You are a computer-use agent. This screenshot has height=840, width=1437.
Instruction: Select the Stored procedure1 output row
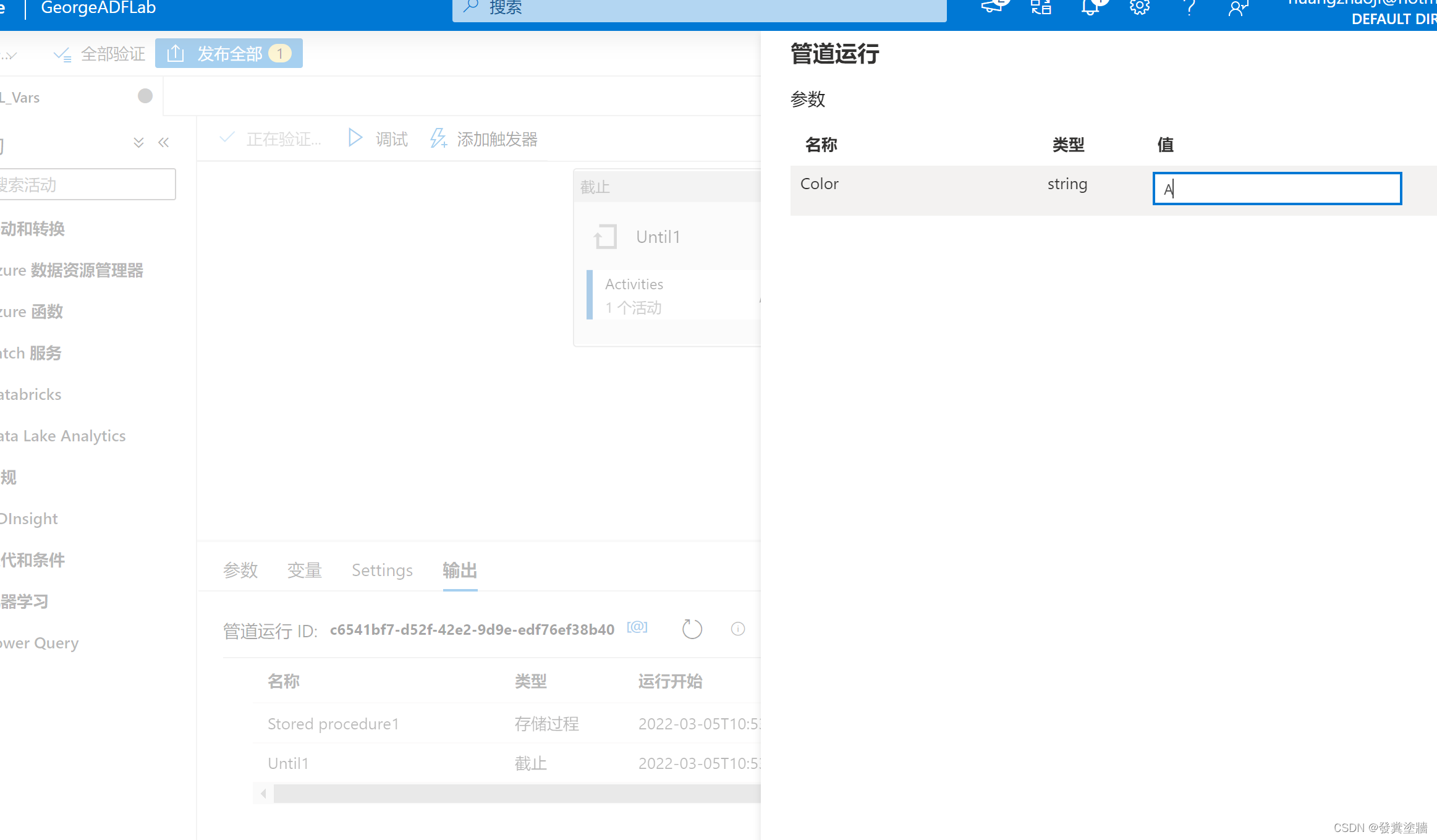coord(507,723)
